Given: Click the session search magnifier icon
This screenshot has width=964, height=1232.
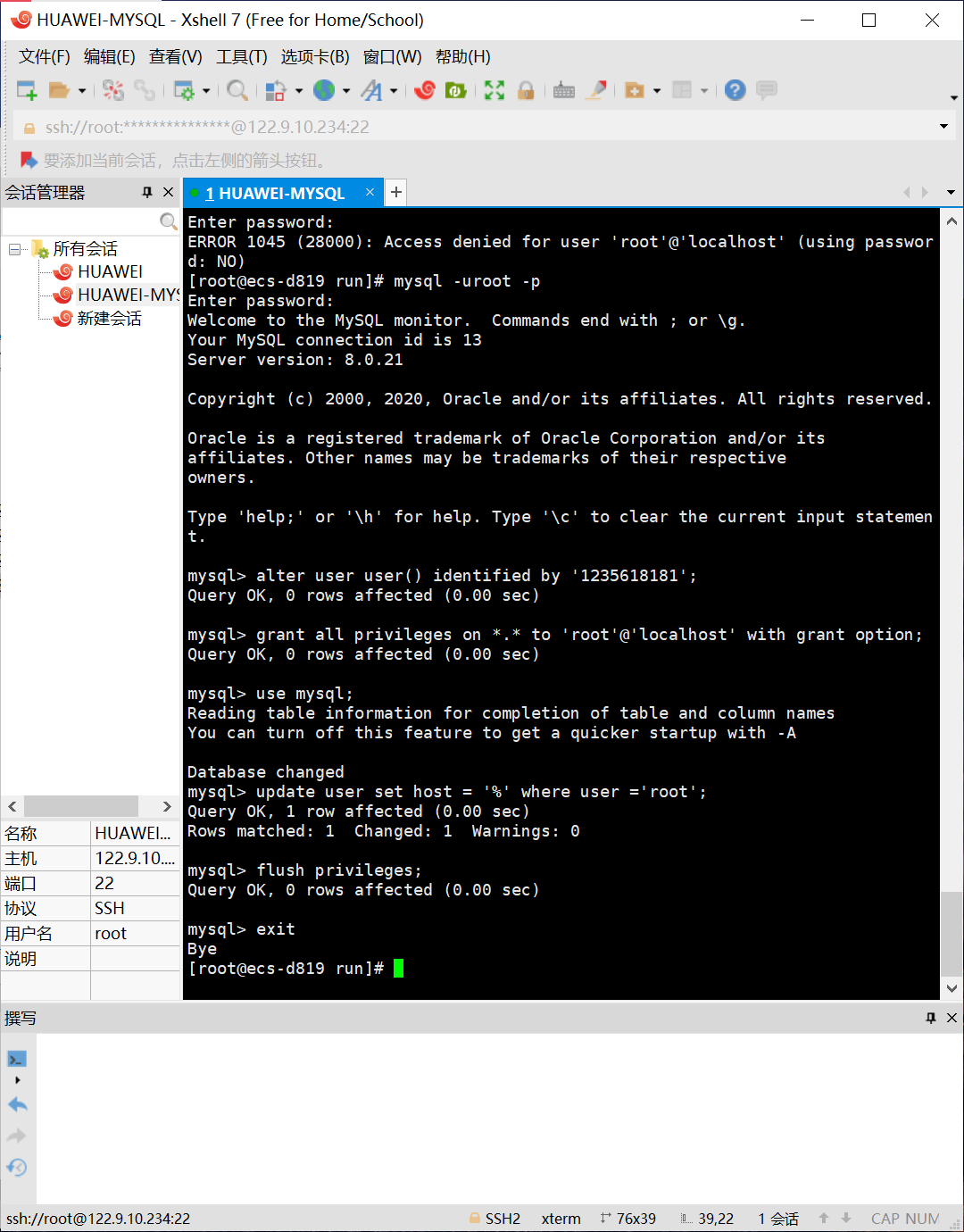Looking at the screenshot, I should click(x=168, y=221).
